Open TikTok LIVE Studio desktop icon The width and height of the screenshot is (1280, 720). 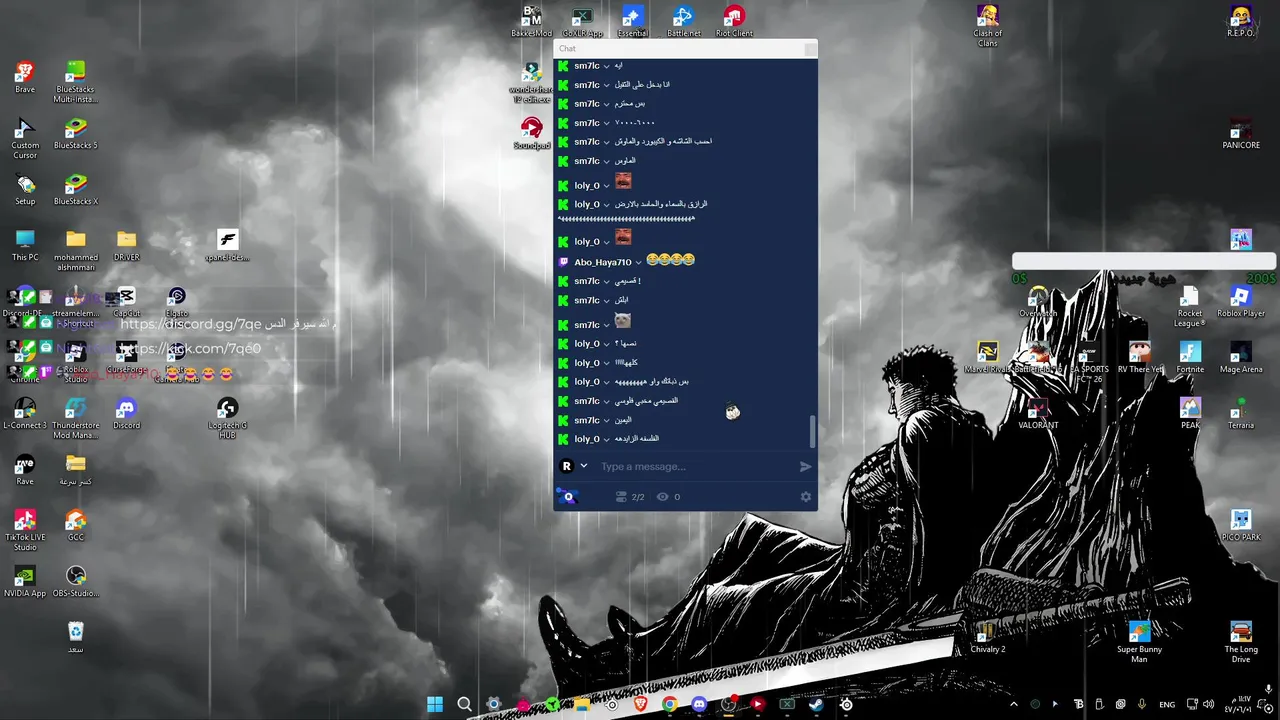[25, 530]
